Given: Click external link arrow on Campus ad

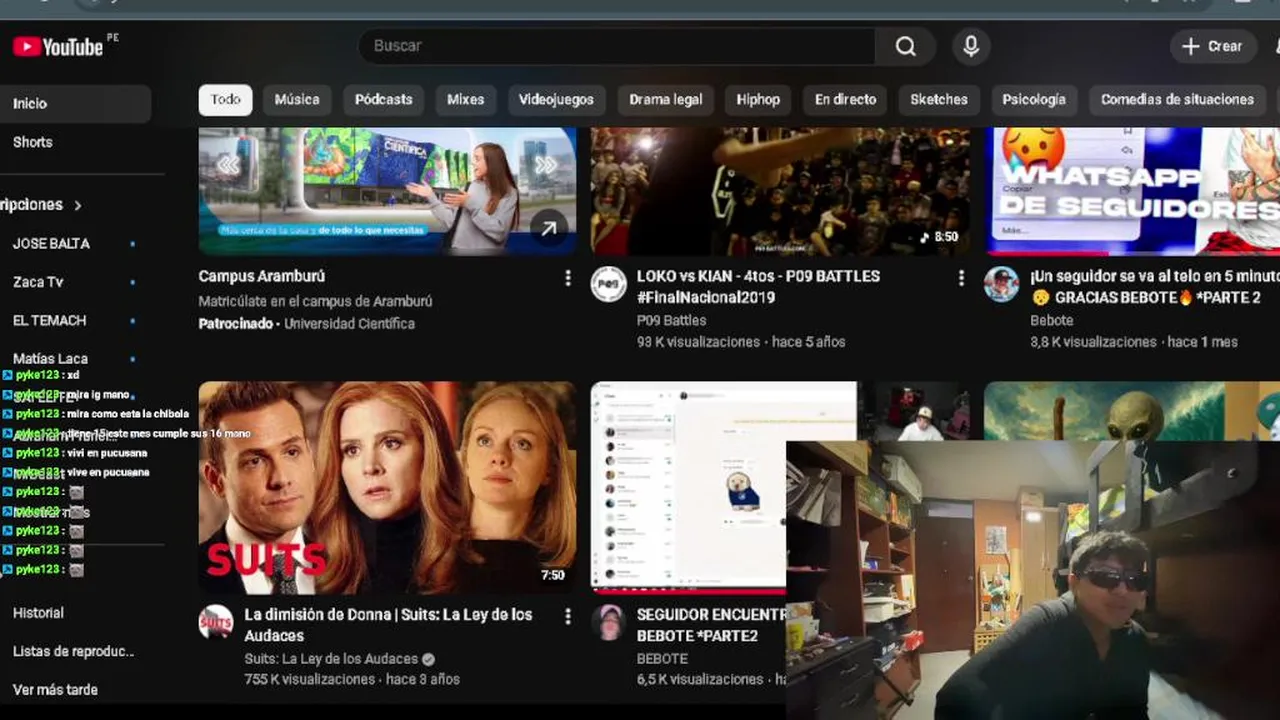Looking at the screenshot, I should click(549, 229).
